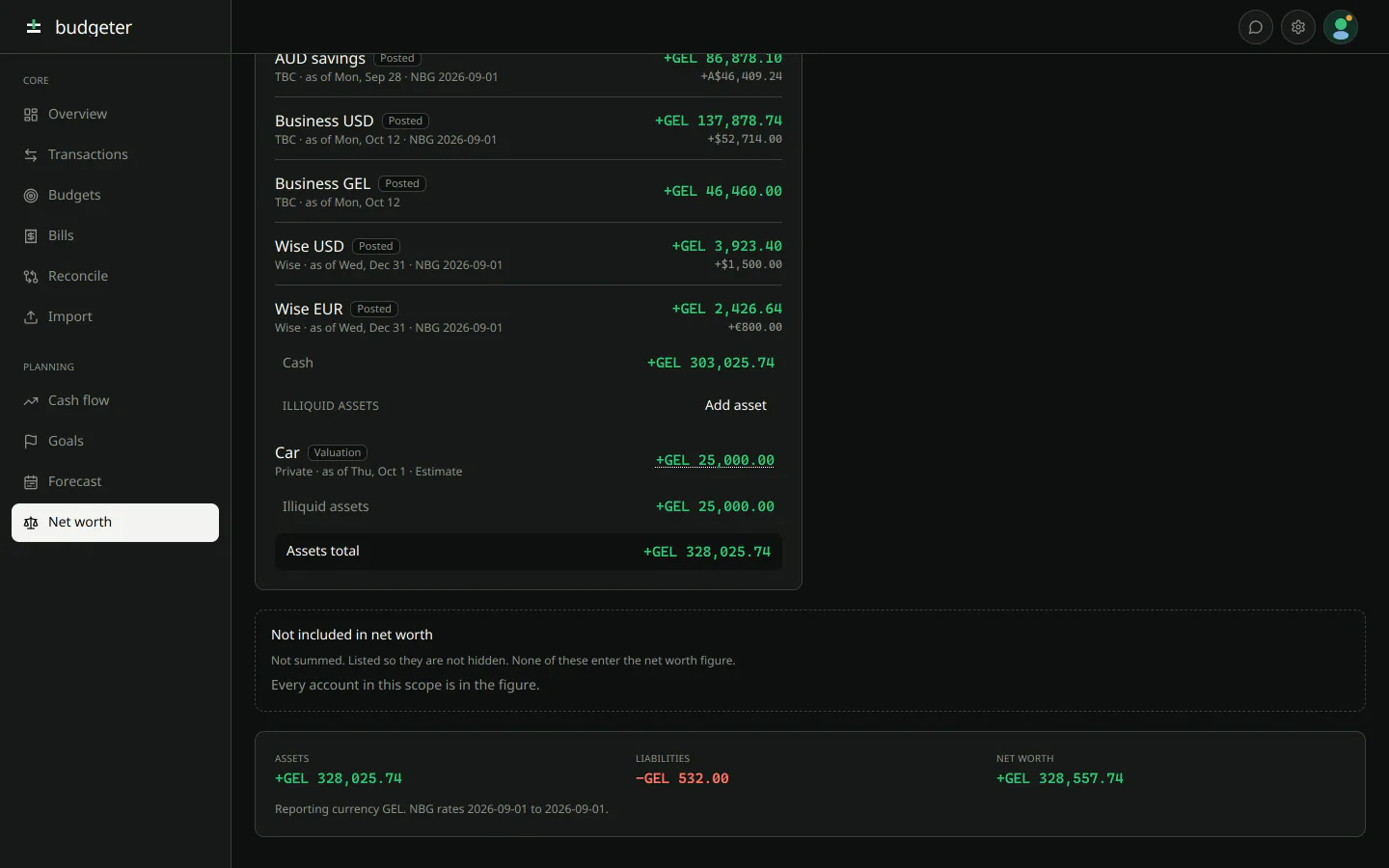Select the Bills receipt icon
The height and width of the screenshot is (868, 1389).
point(31,236)
